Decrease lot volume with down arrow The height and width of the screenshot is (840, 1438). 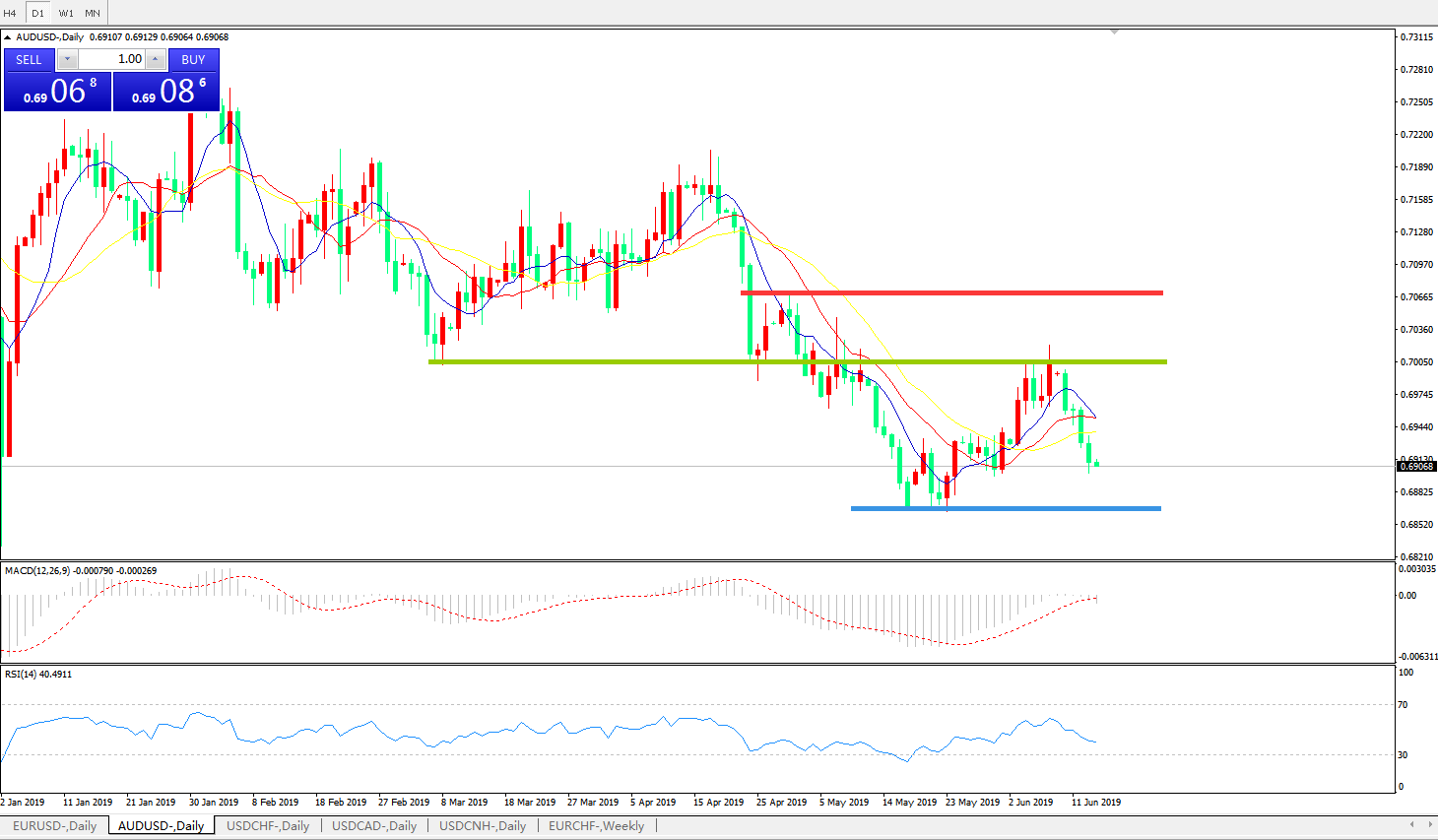(x=67, y=60)
